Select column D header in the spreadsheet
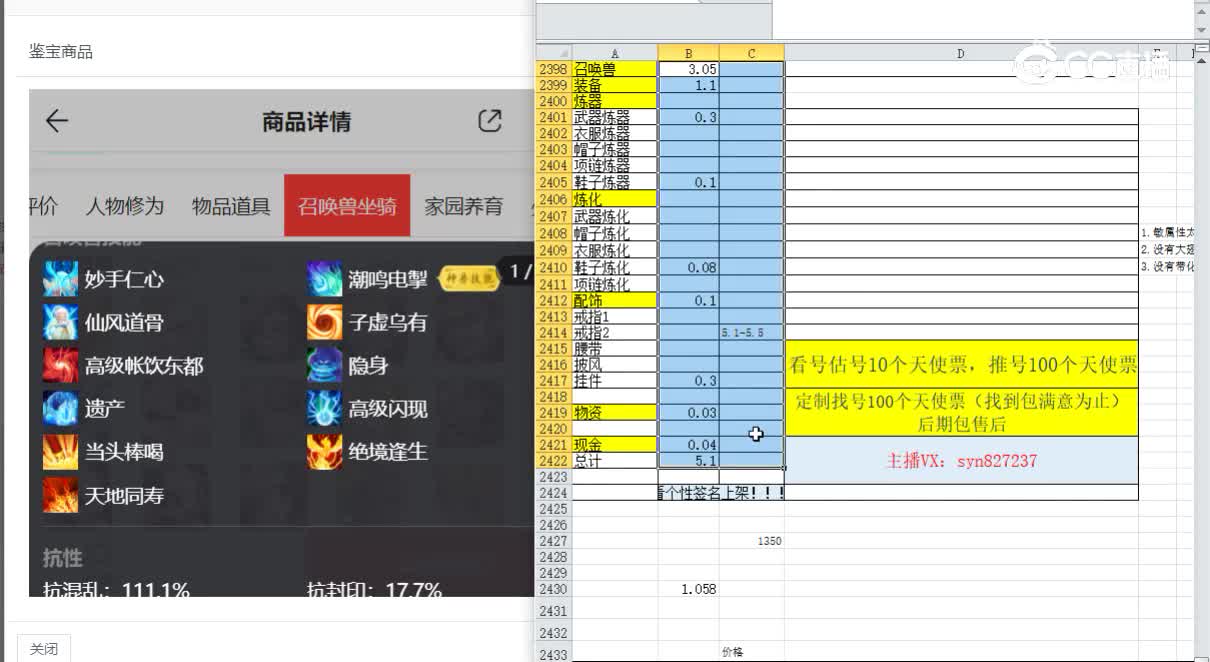Viewport: 1210px width, 662px height. [x=960, y=53]
